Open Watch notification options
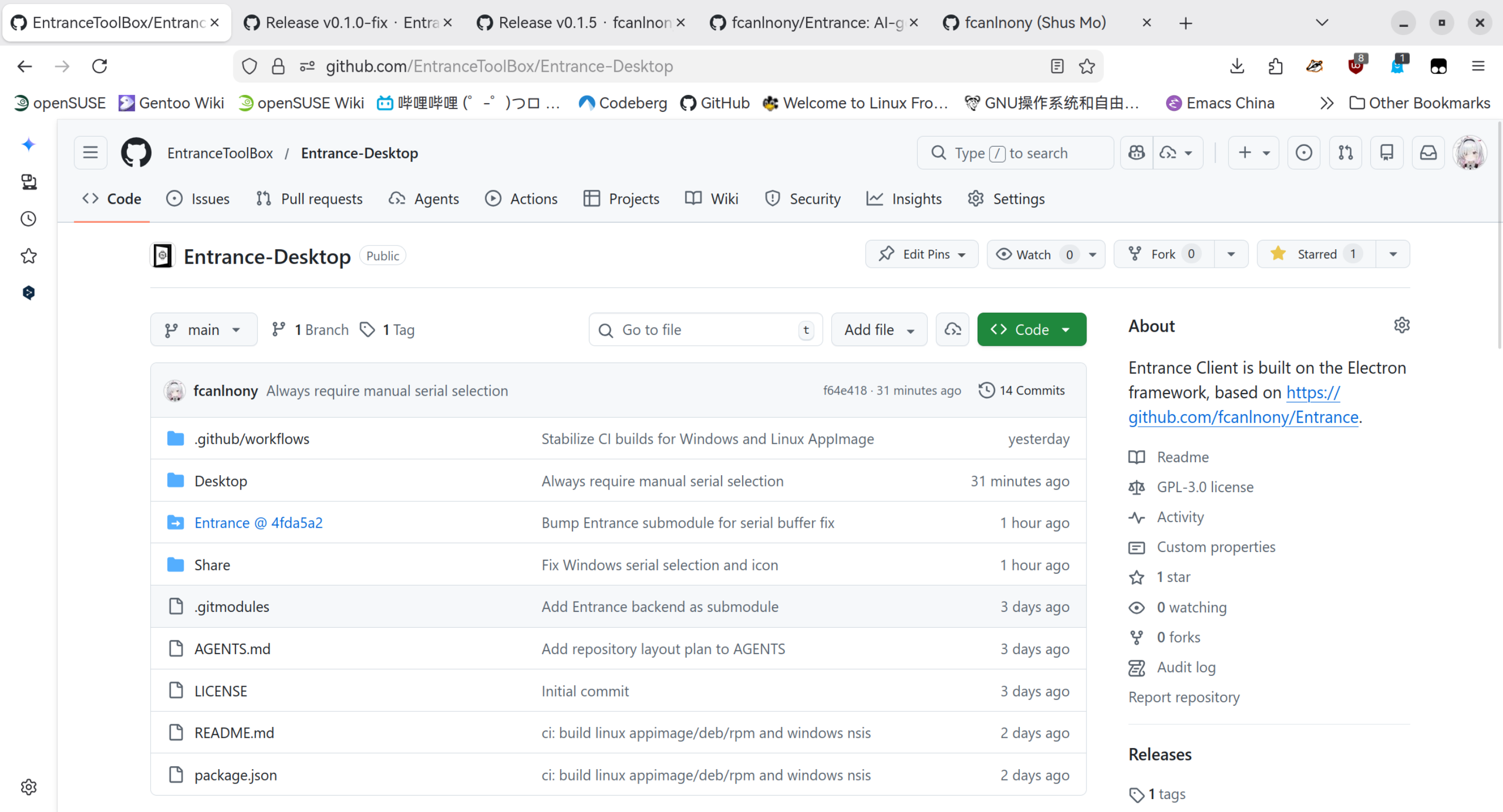 (x=1046, y=254)
